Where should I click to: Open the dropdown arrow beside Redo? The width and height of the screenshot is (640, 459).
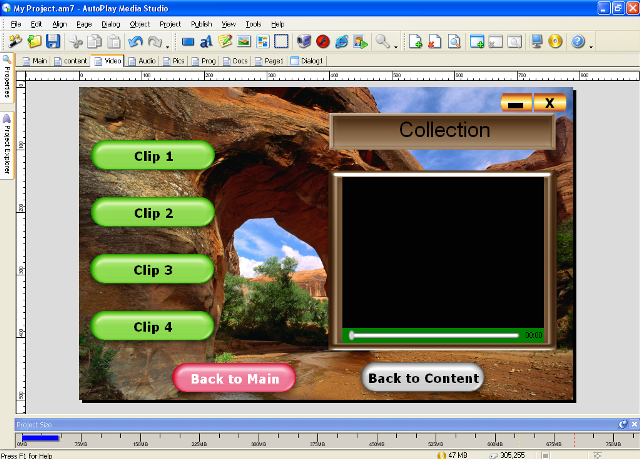tap(168, 43)
